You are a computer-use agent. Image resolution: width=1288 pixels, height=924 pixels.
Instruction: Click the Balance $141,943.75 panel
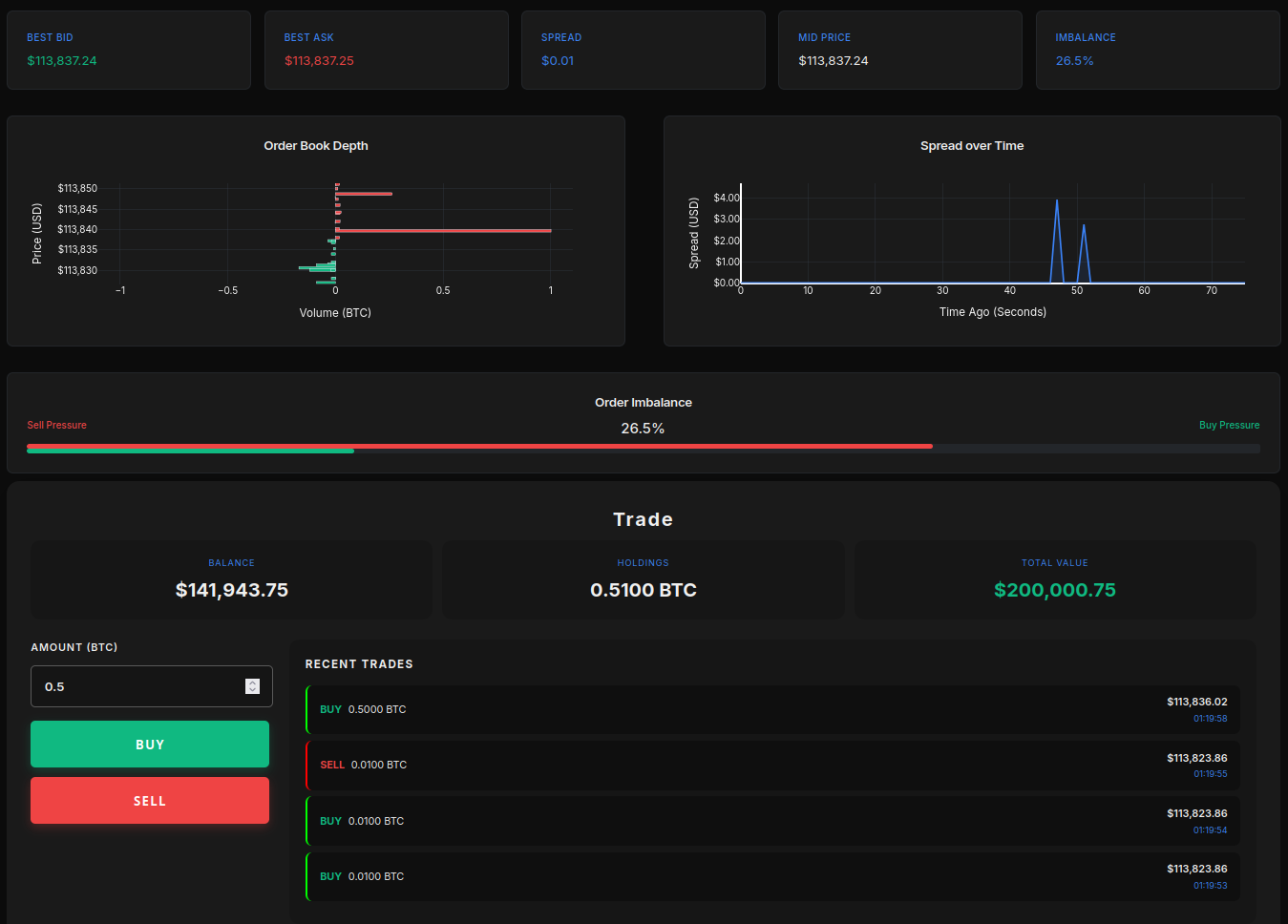pyautogui.click(x=232, y=580)
